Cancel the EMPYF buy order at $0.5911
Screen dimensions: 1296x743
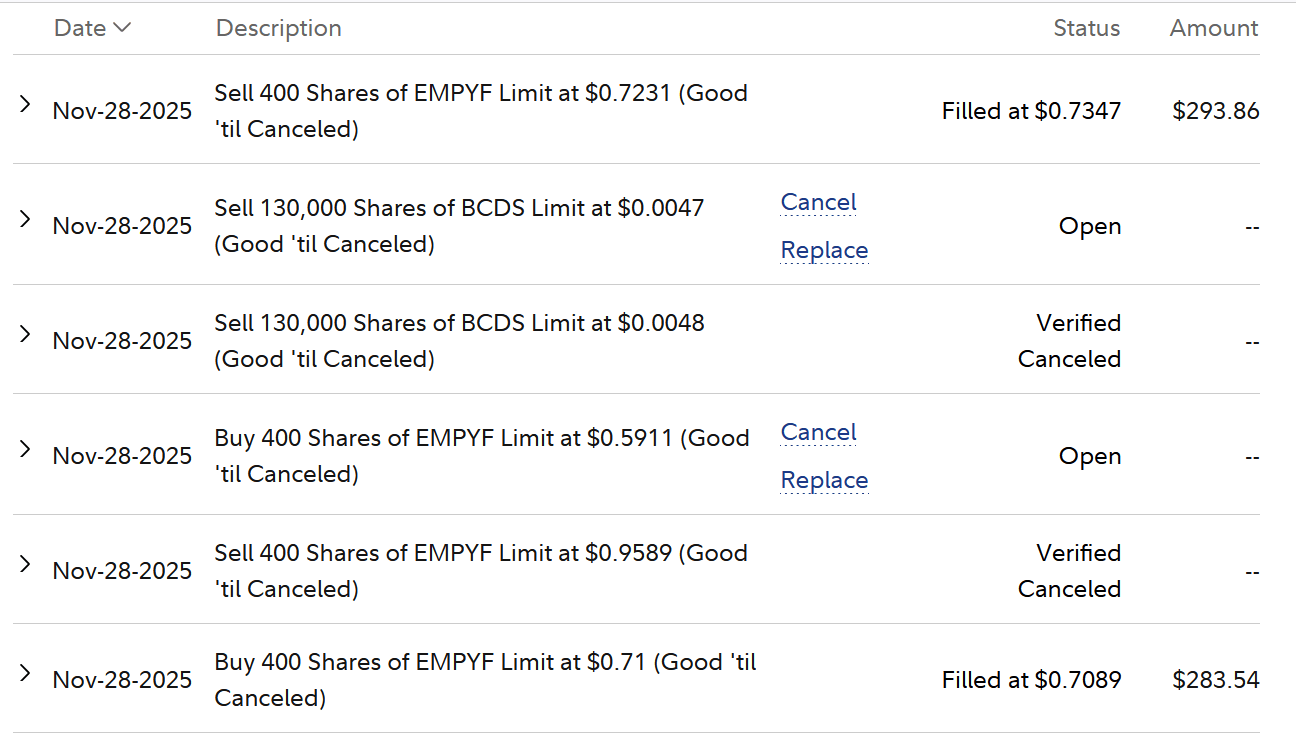point(818,432)
